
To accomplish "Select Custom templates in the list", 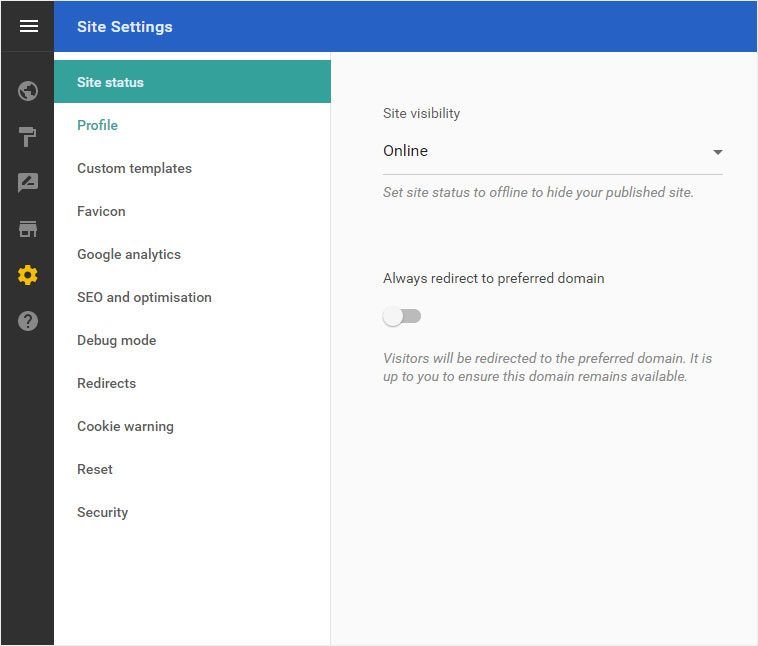I will (192, 168).
